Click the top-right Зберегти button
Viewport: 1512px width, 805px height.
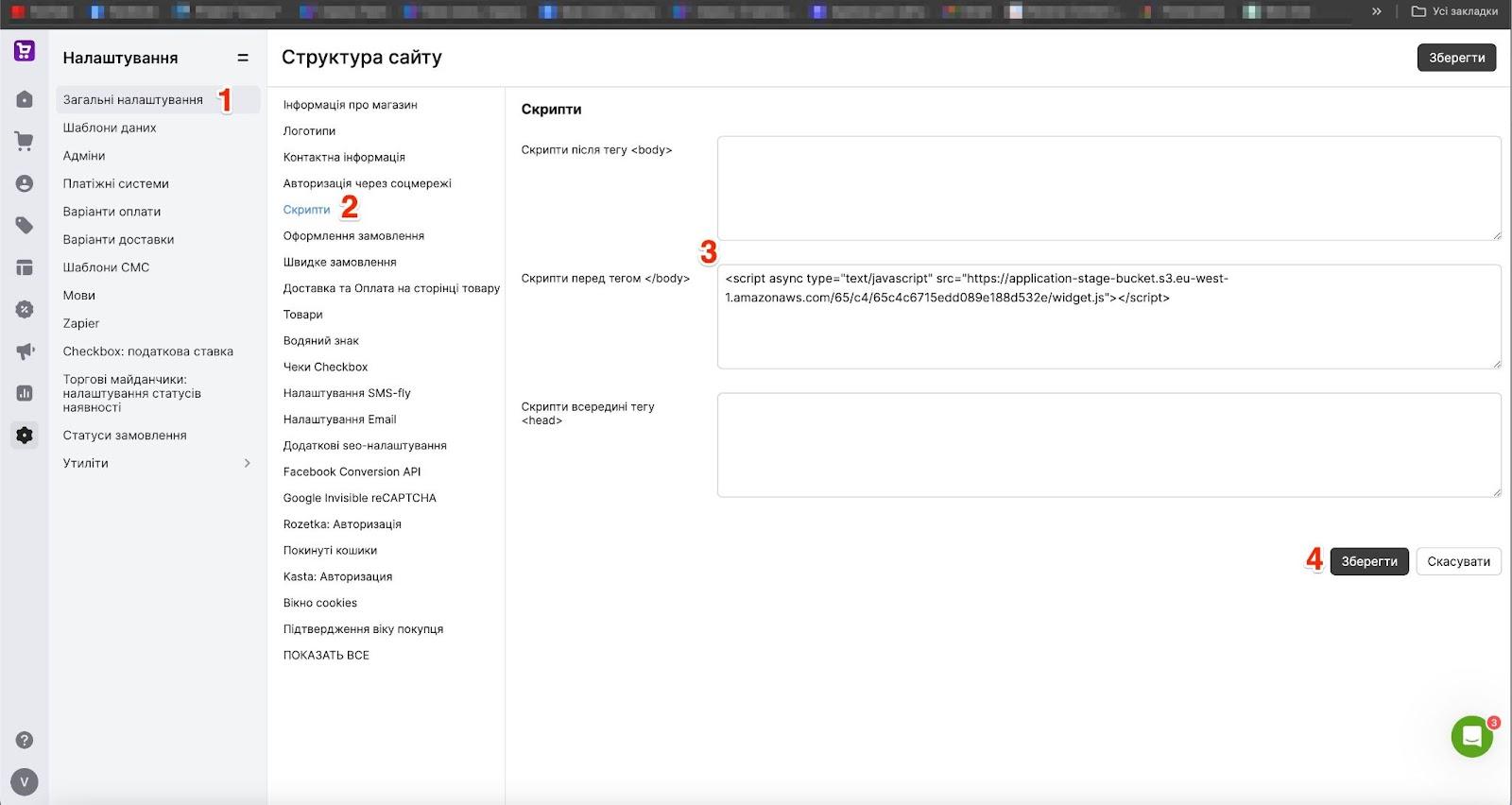1456,58
